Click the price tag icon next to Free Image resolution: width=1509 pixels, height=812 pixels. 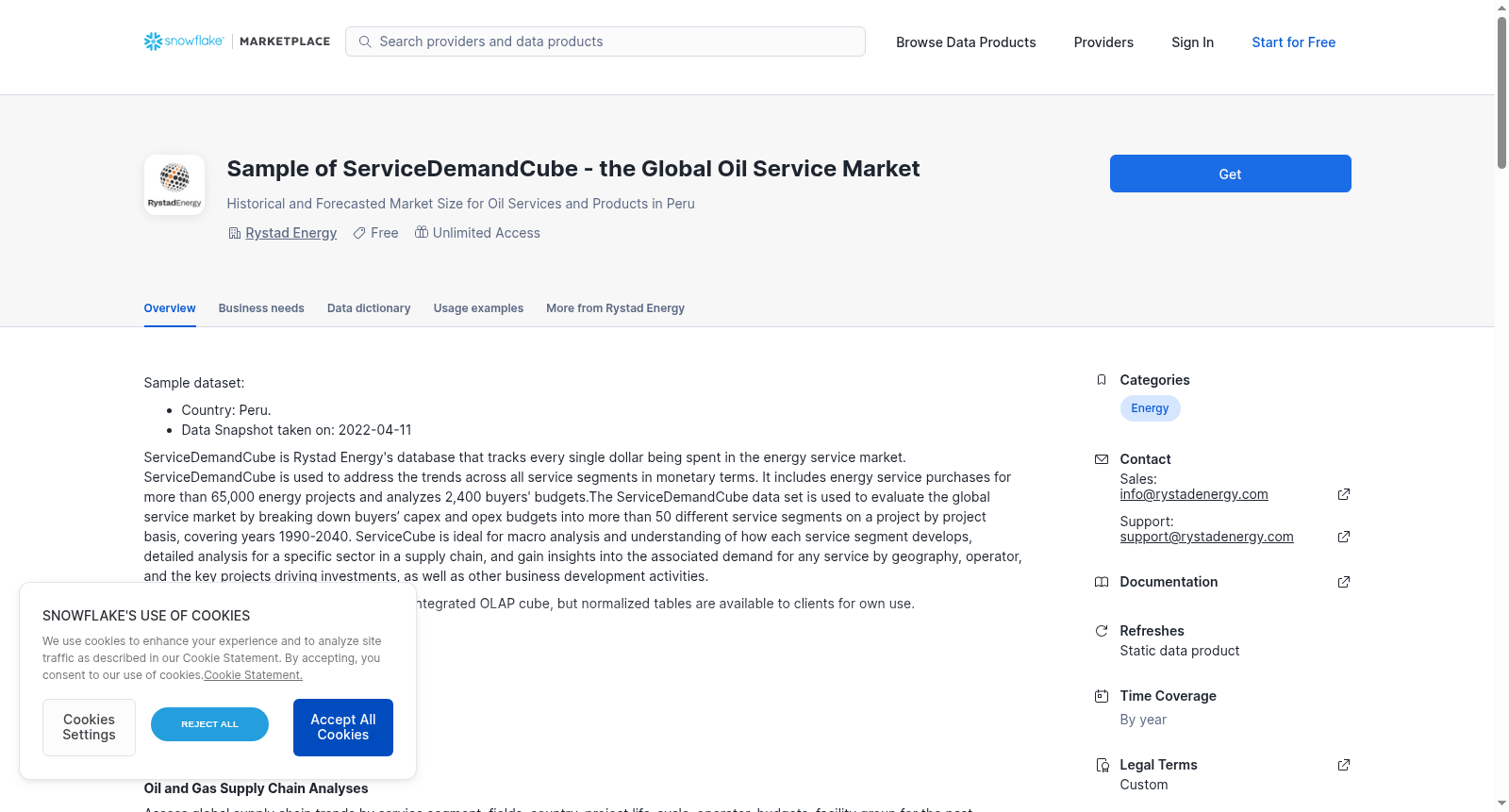(x=359, y=233)
